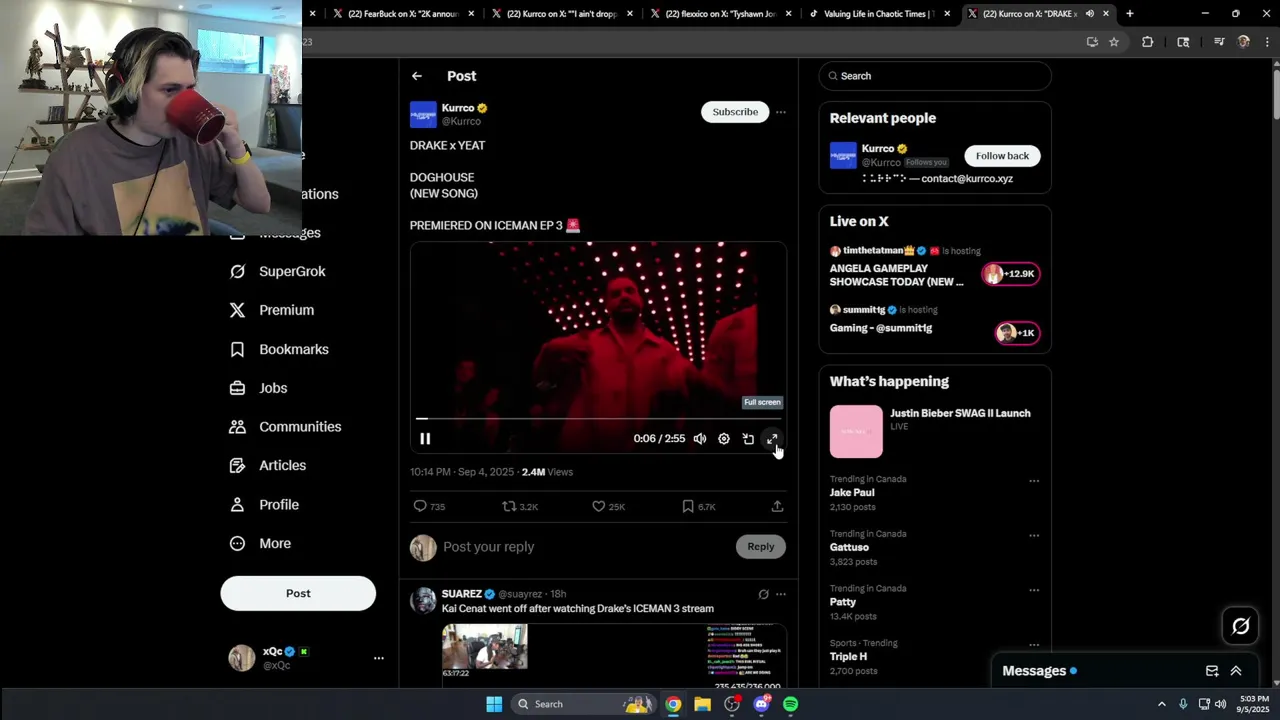The image size is (1280, 720).
Task: Open File Explorer from taskbar
Action: (703, 704)
